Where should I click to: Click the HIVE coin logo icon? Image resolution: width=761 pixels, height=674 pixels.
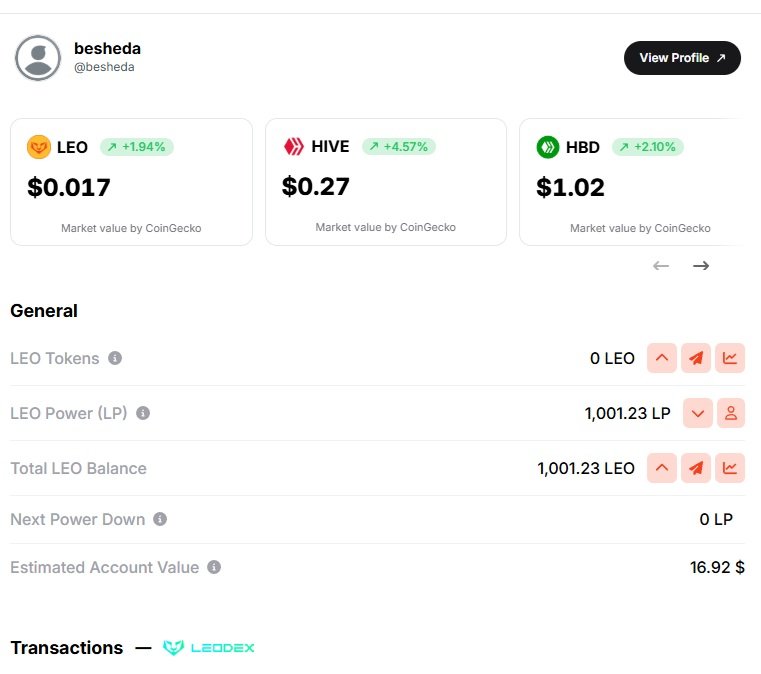[x=294, y=146]
